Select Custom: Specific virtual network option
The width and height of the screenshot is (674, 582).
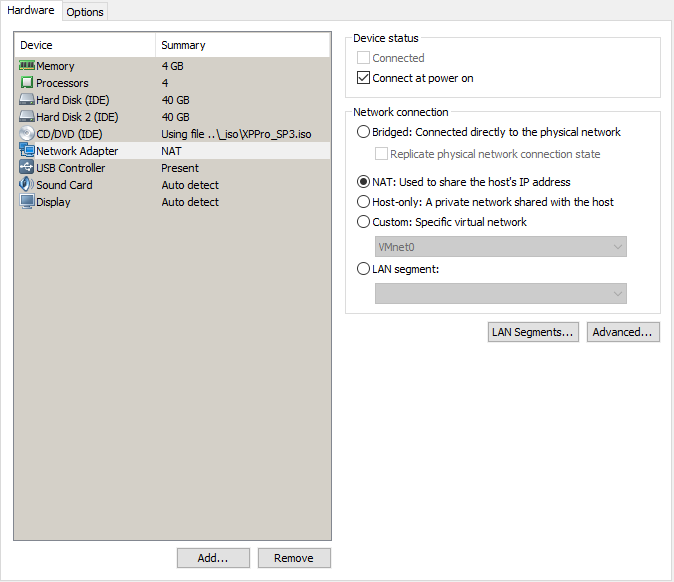coord(363,222)
